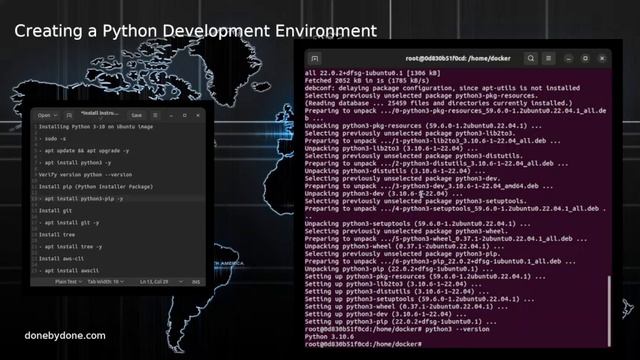Image resolution: width=640 pixels, height=360 pixels.
Task: Click Save in the text editor
Action: pos(136,116)
